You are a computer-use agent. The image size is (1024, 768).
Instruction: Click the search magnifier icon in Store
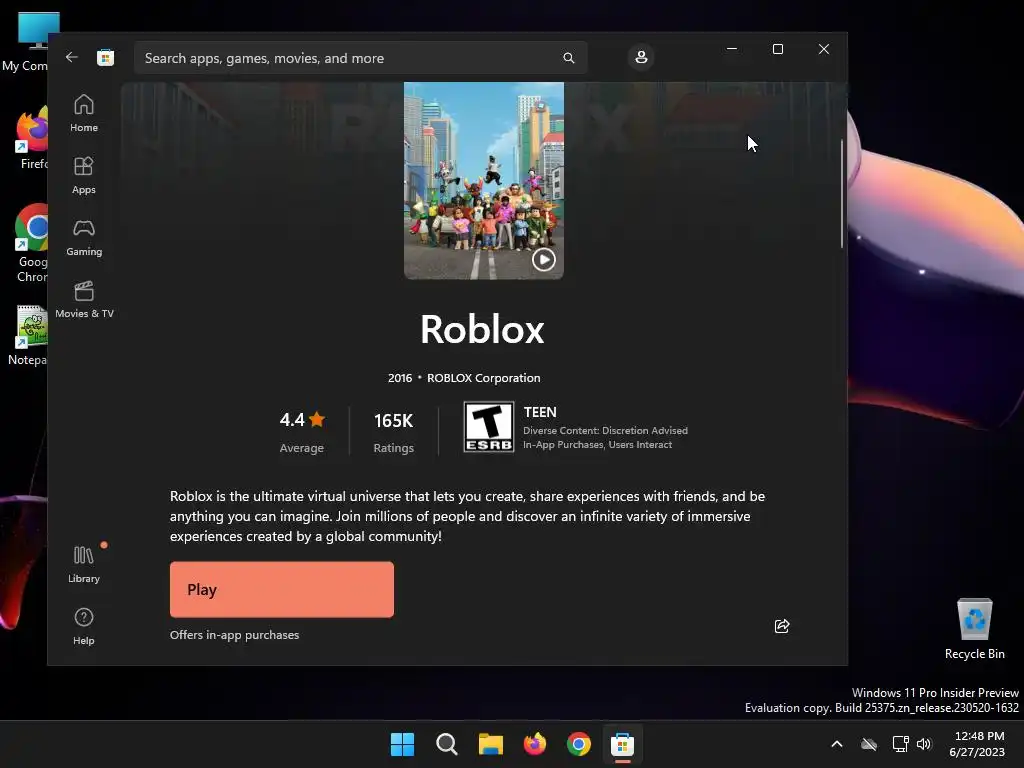(x=569, y=58)
